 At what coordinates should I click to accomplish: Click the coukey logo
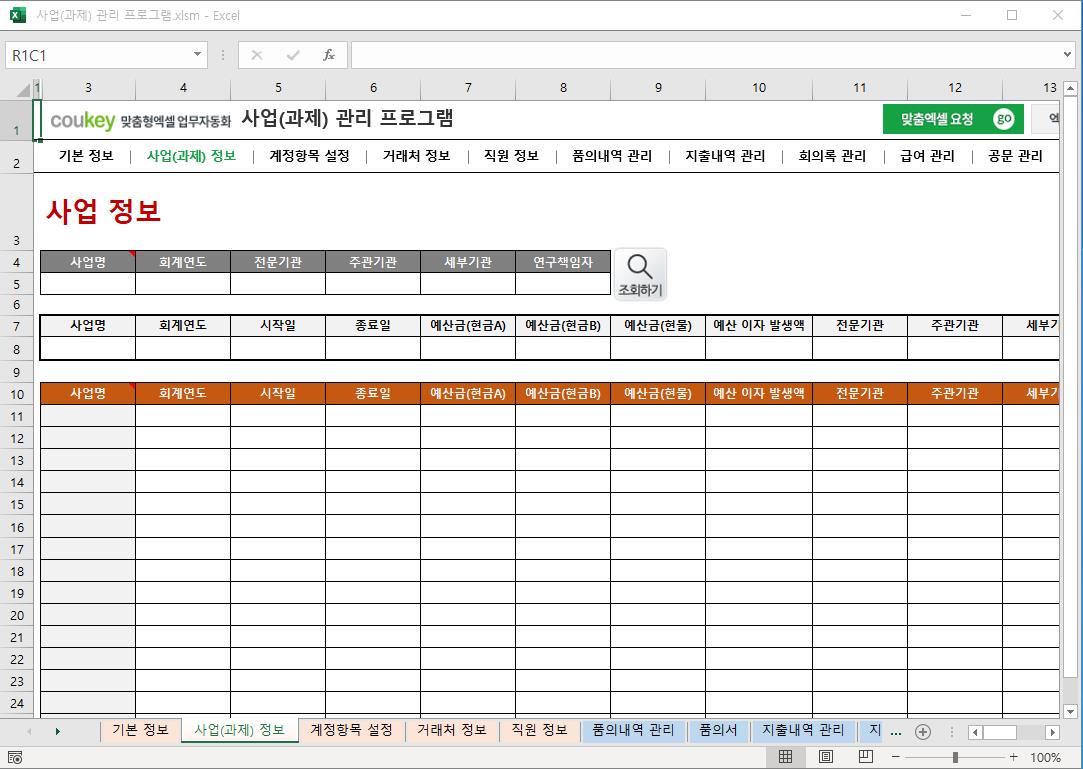82,120
